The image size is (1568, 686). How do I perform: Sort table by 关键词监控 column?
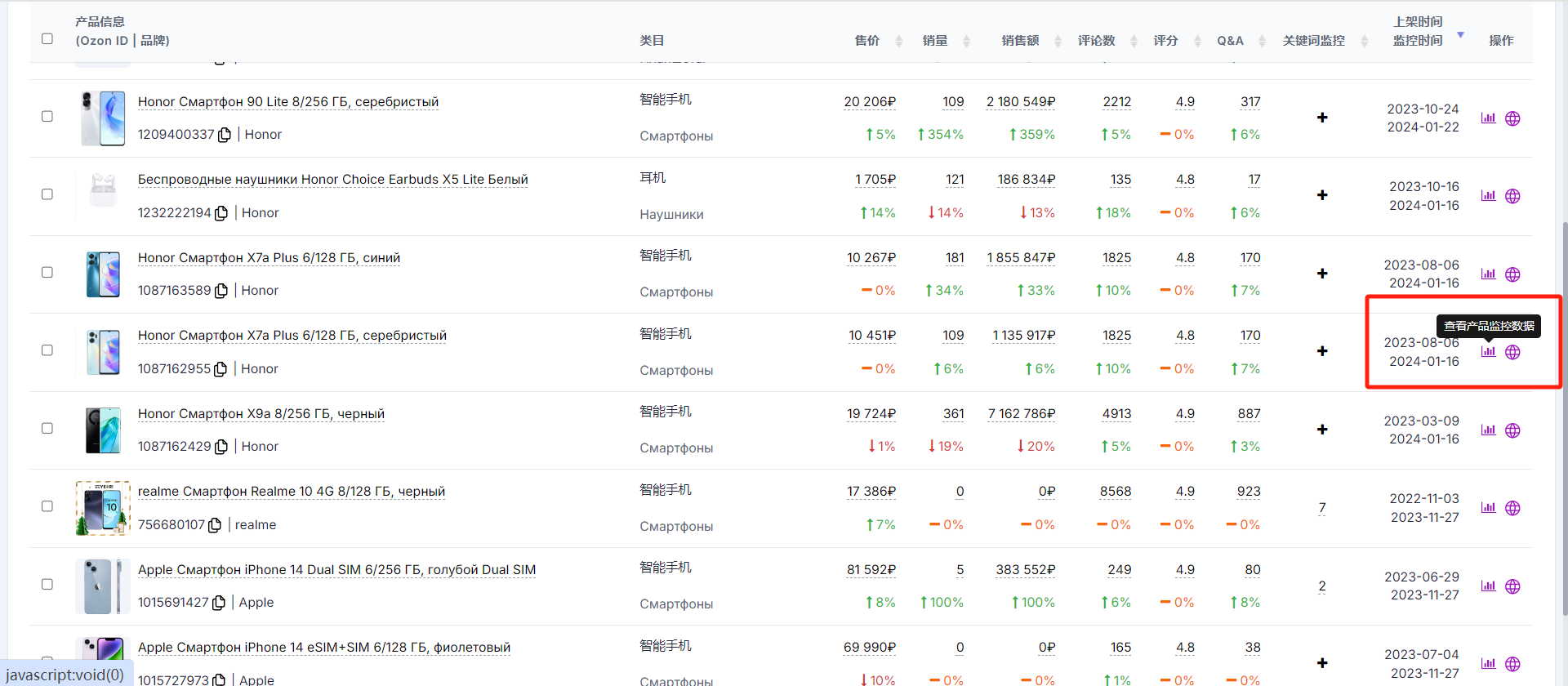tap(1364, 41)
